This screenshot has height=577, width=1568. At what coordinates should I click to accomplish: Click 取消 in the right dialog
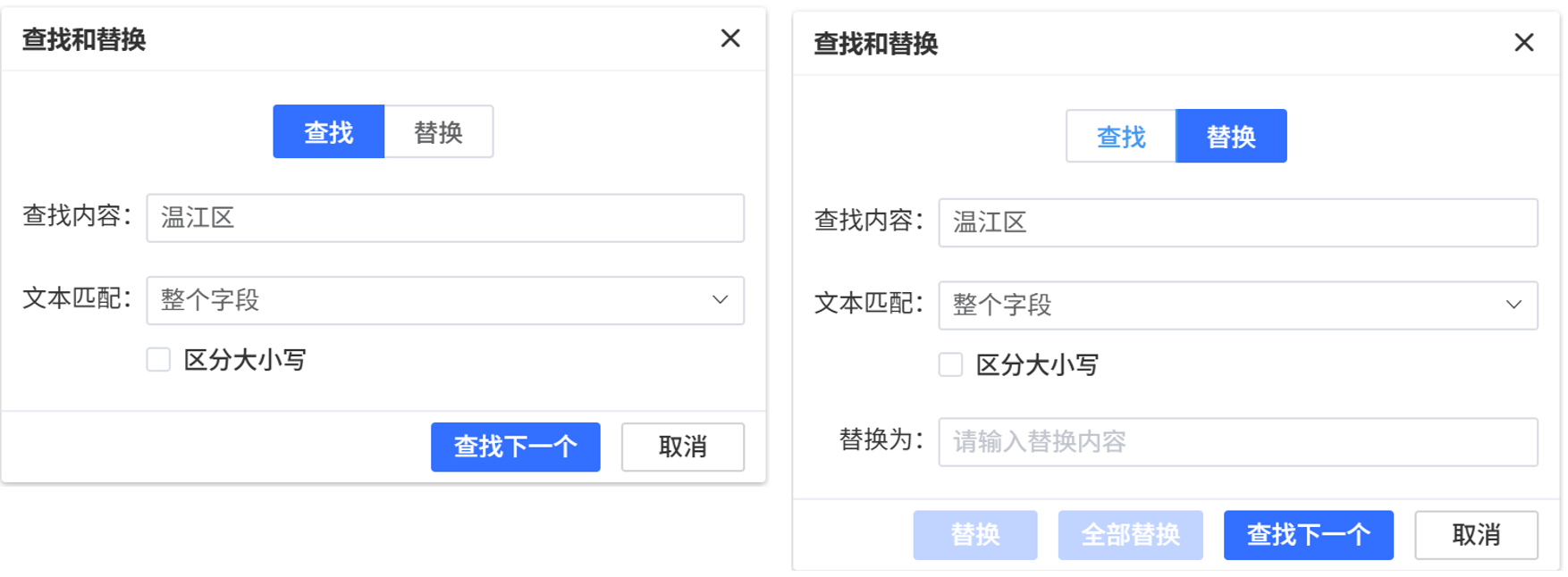[1475, 533]
